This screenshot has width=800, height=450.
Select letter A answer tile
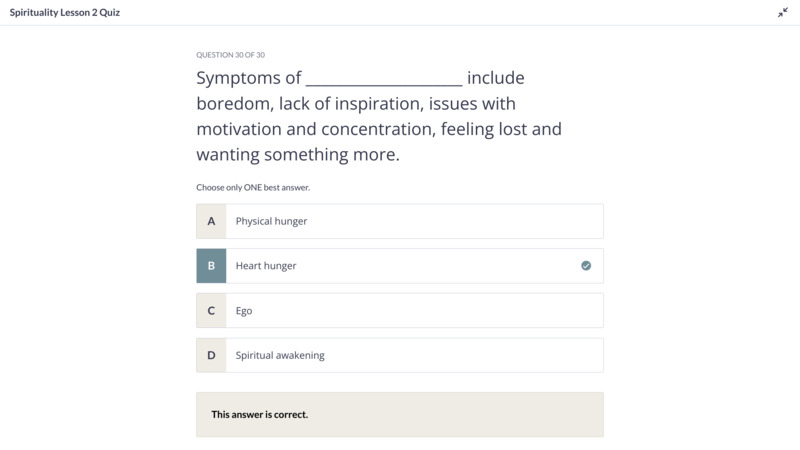click(x=211, y=221)
